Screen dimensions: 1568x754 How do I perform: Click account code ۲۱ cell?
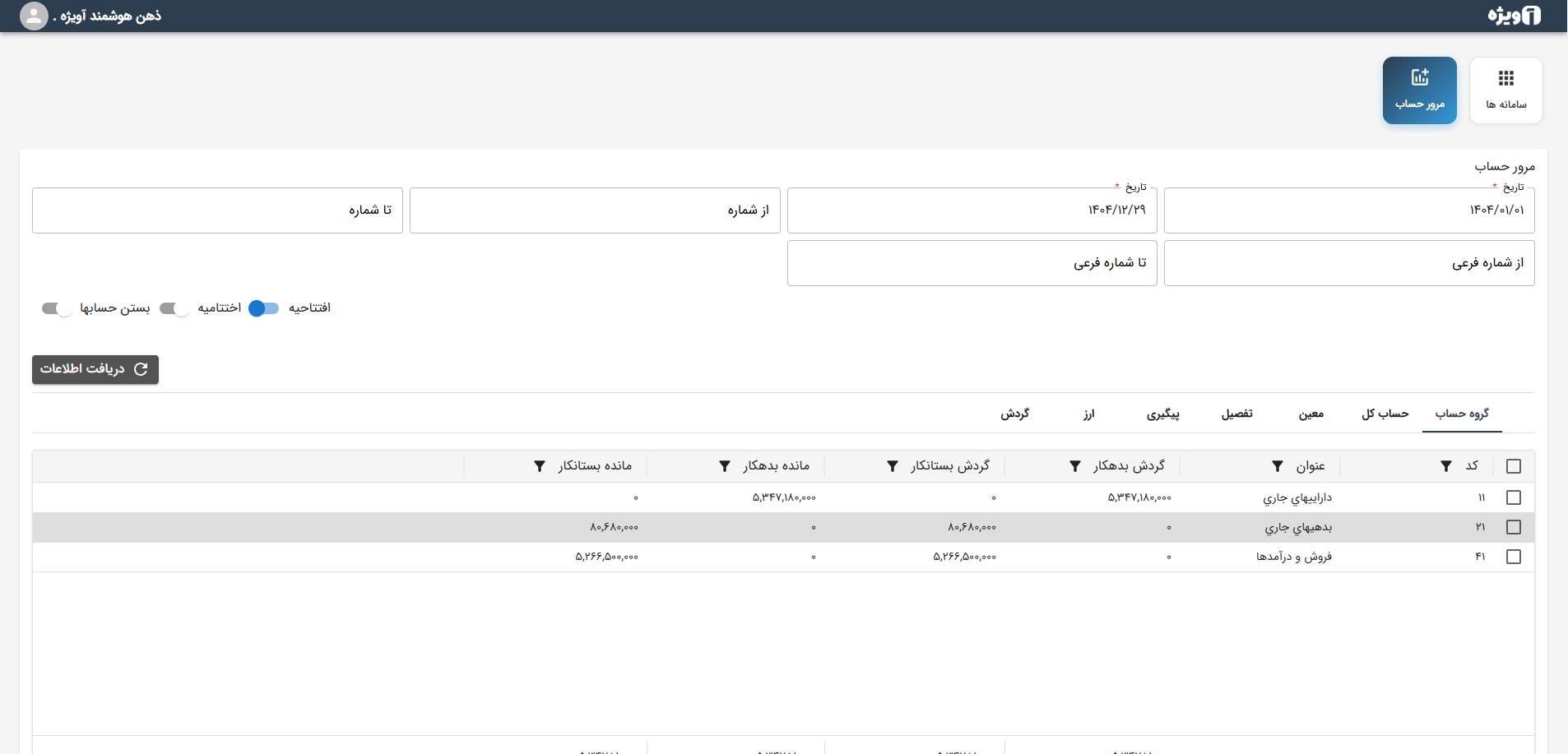[x=1481, y=527]
